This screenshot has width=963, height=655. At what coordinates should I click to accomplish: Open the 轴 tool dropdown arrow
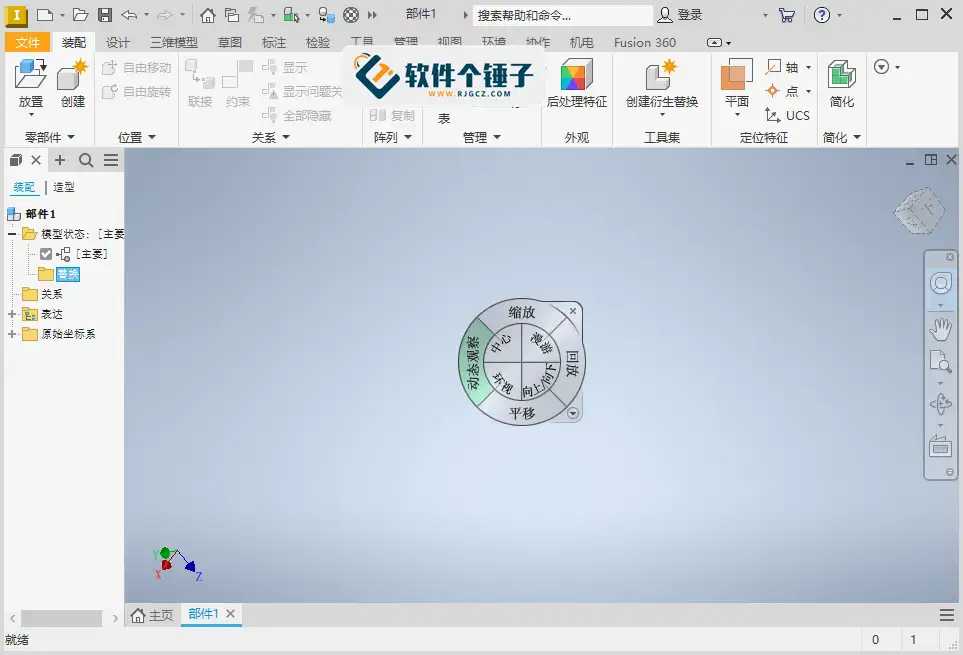click(x=806, y=67)
